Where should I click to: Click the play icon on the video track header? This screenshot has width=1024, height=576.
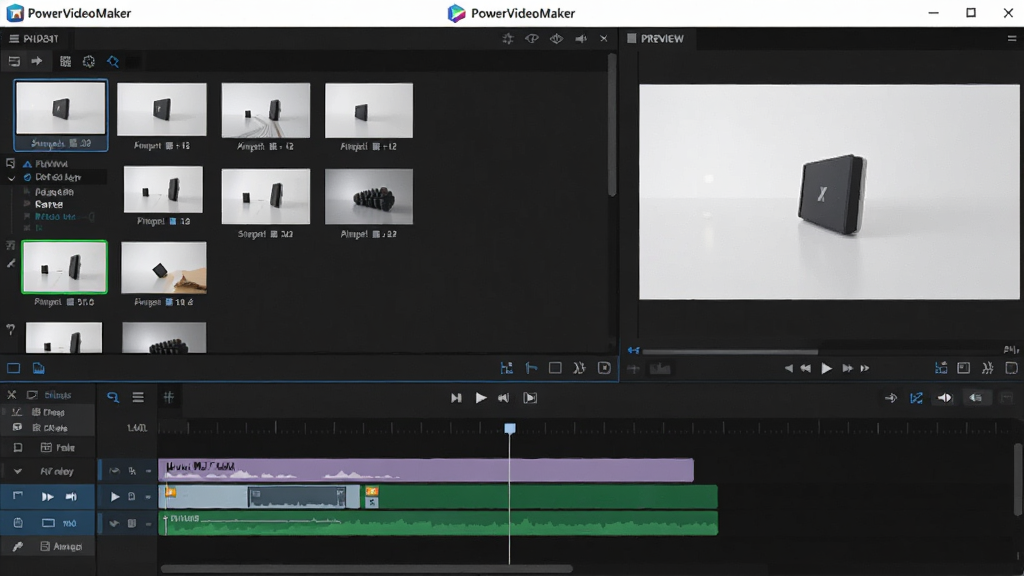tap(115, 497)
